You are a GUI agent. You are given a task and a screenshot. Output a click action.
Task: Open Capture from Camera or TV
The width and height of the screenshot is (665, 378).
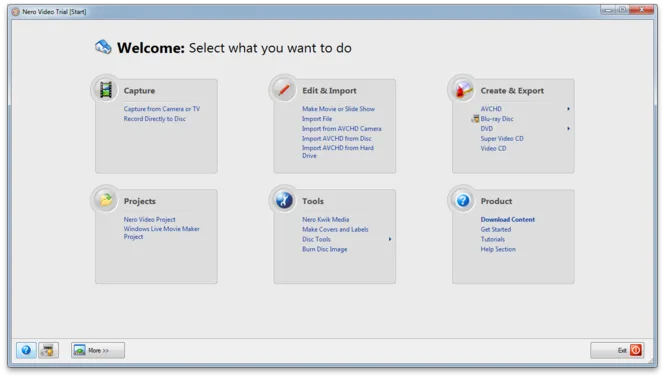pos(162,109)
